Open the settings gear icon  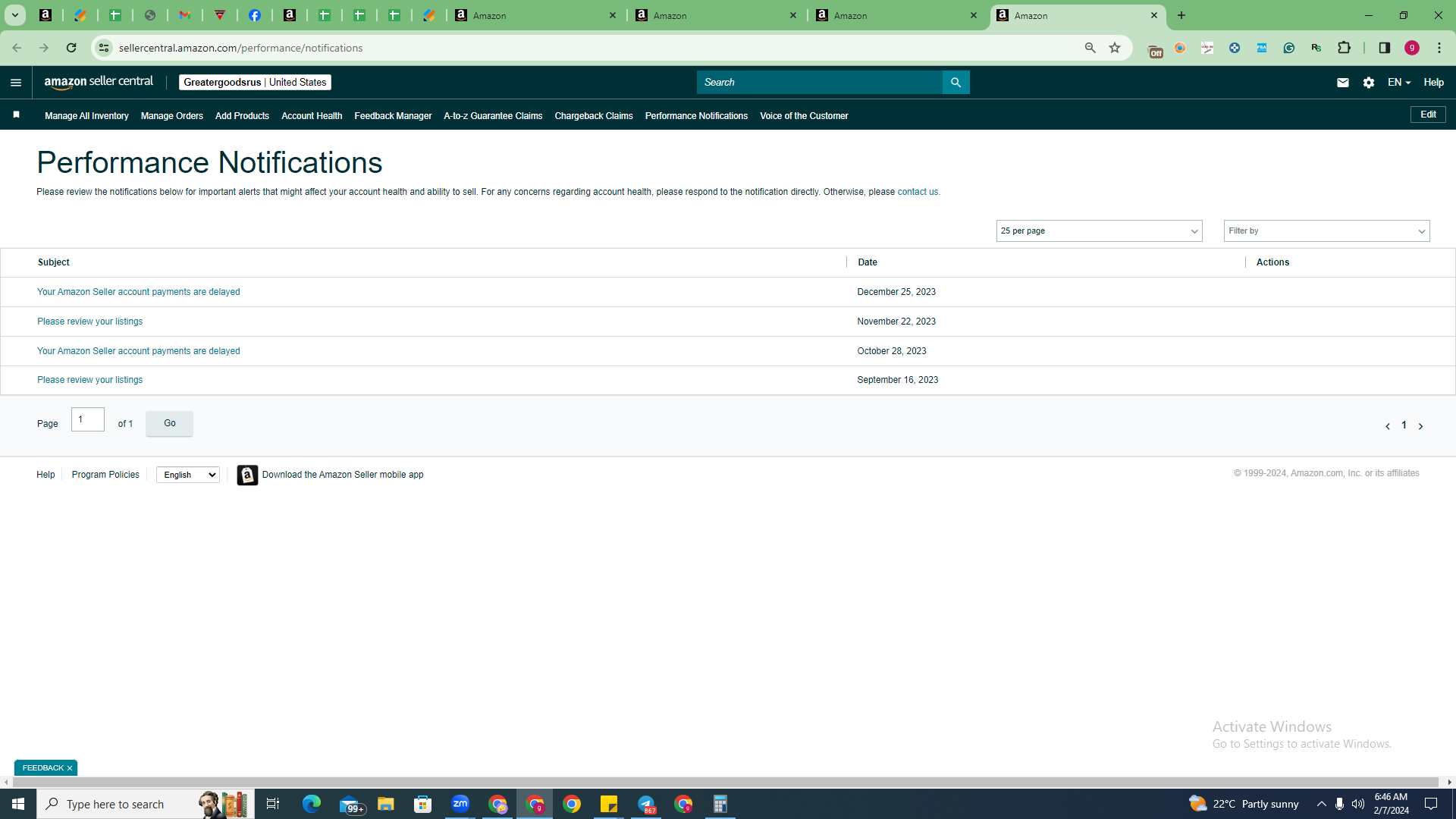pyautogui.click(x=1368, y=83)
